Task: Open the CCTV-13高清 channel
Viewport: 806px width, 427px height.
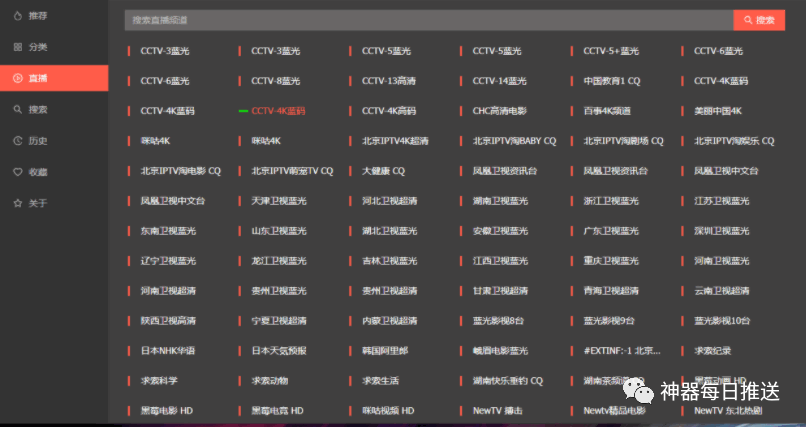Action: coord(389,81)
